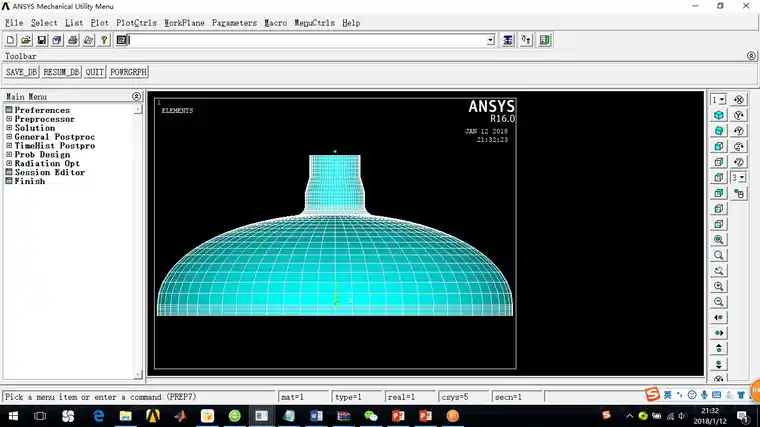Open the Help menu
The width and height of the screenshot is (760, 427).
click(351, 23)
